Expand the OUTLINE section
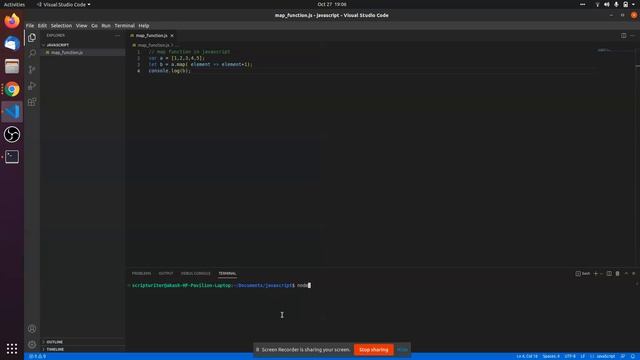 click(x=53, y=342)
